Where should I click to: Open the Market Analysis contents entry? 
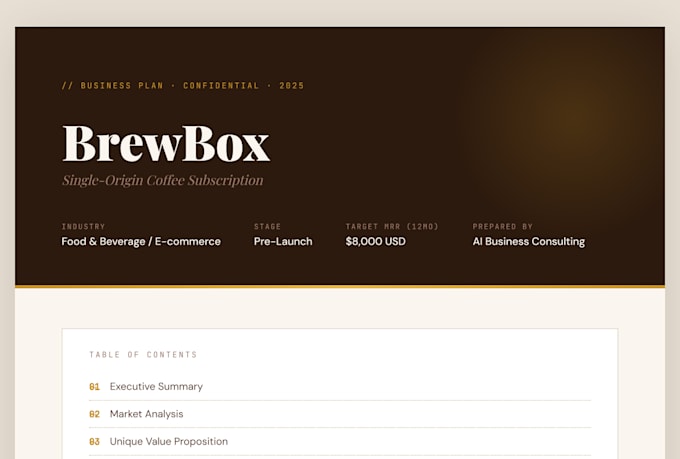(x=340, y=414)
